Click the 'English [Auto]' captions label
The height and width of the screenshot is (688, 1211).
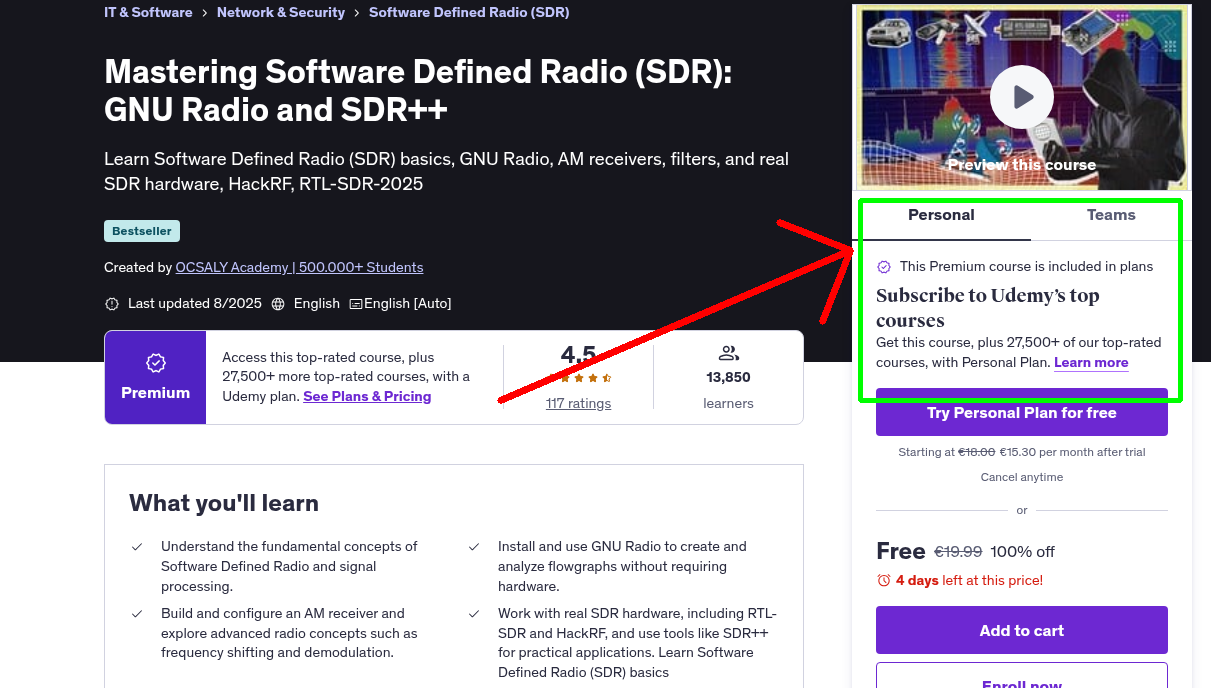tap(408, 303)
